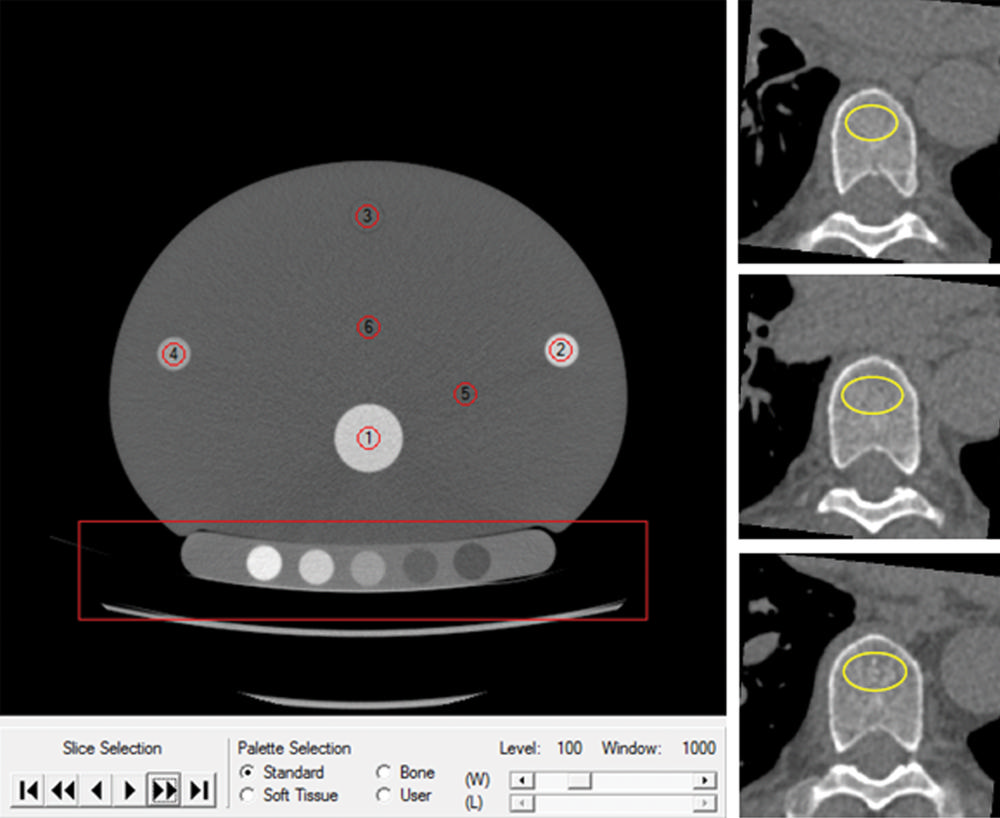Viewport: 1000px width, 818px height.
Task: Select ROI marker 3 at phantom top
Action: (x=367, y=216)
